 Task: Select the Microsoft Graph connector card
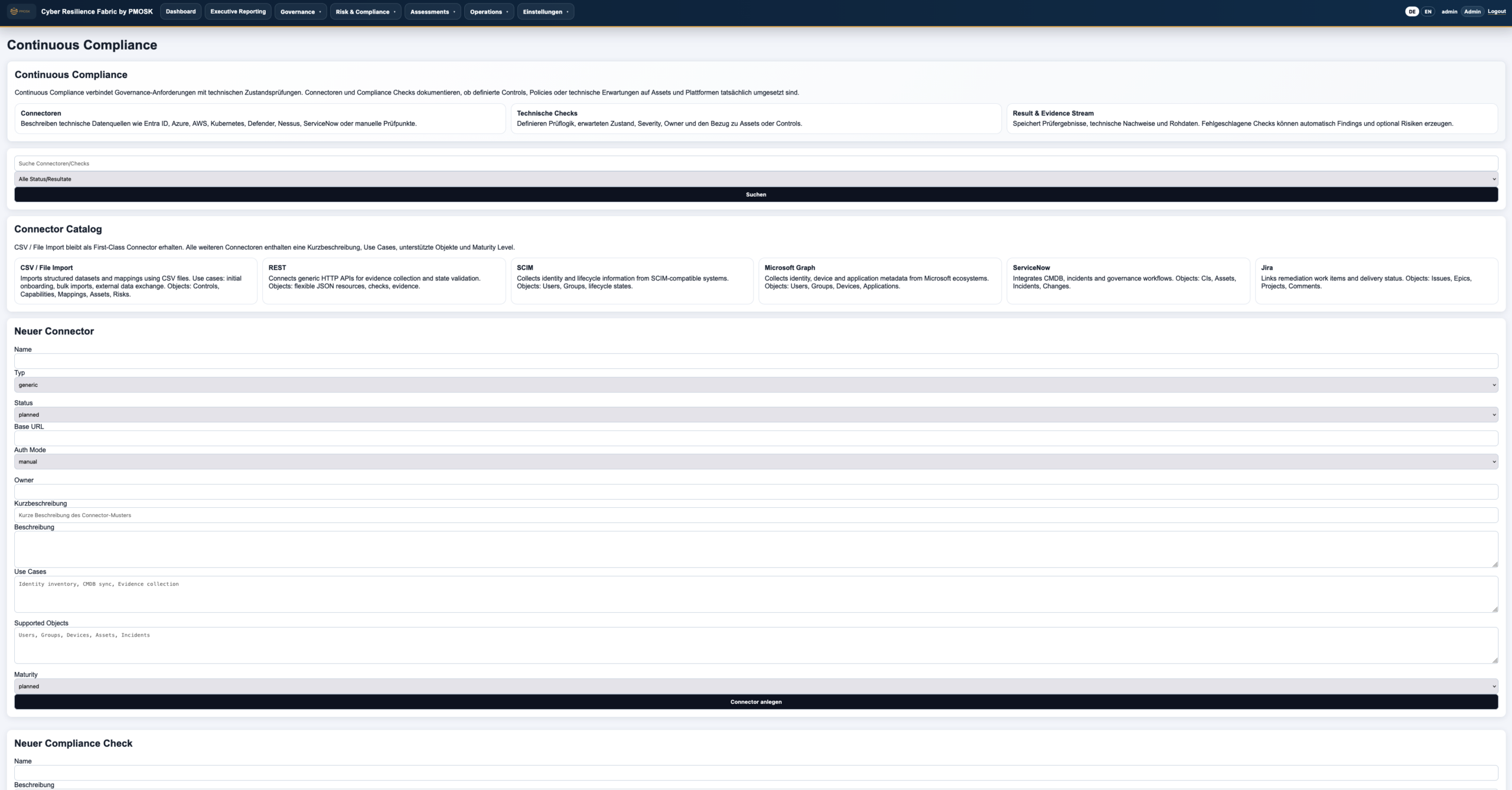(880, 281)
